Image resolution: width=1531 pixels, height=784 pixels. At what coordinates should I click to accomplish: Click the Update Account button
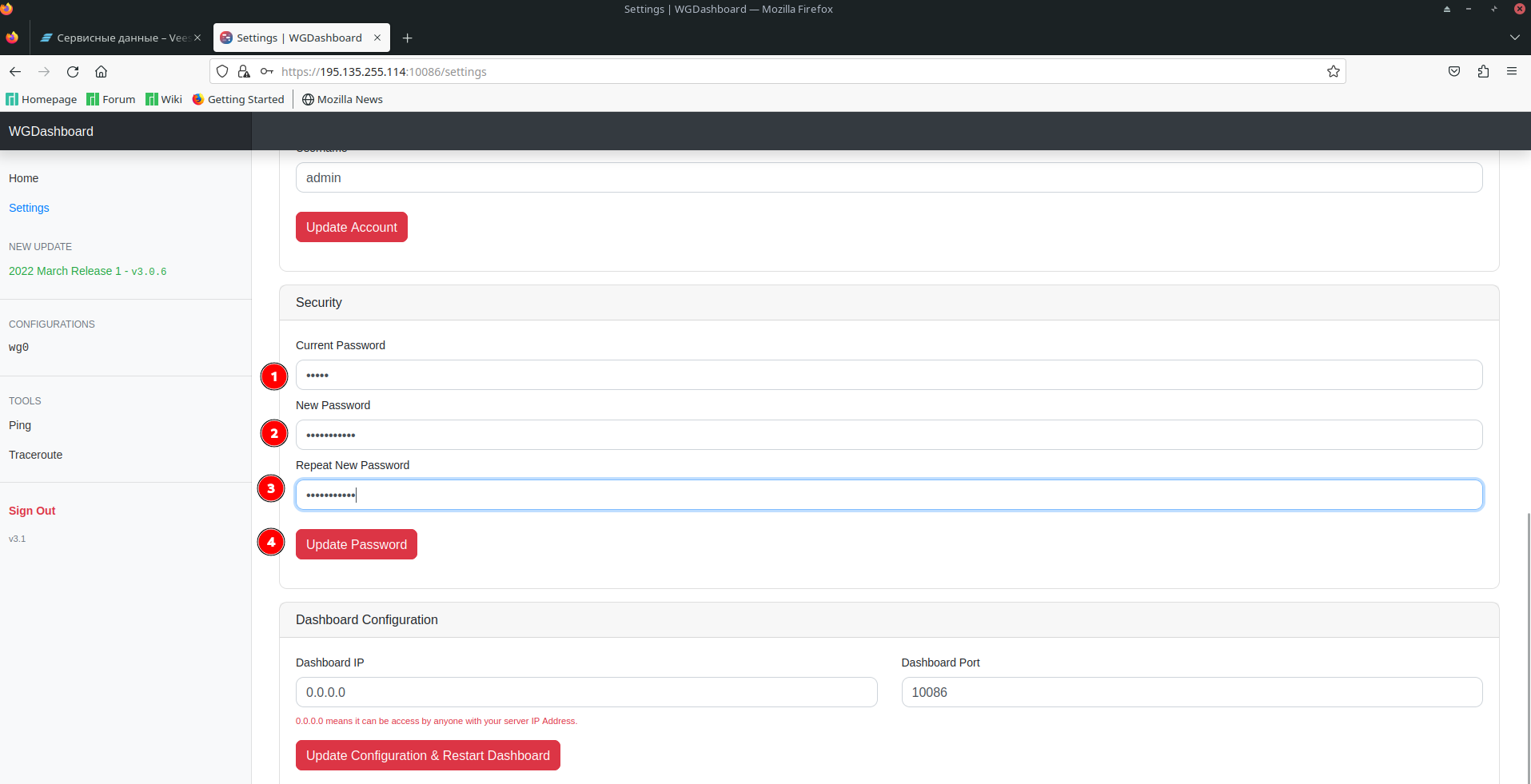tap(352, 227)
